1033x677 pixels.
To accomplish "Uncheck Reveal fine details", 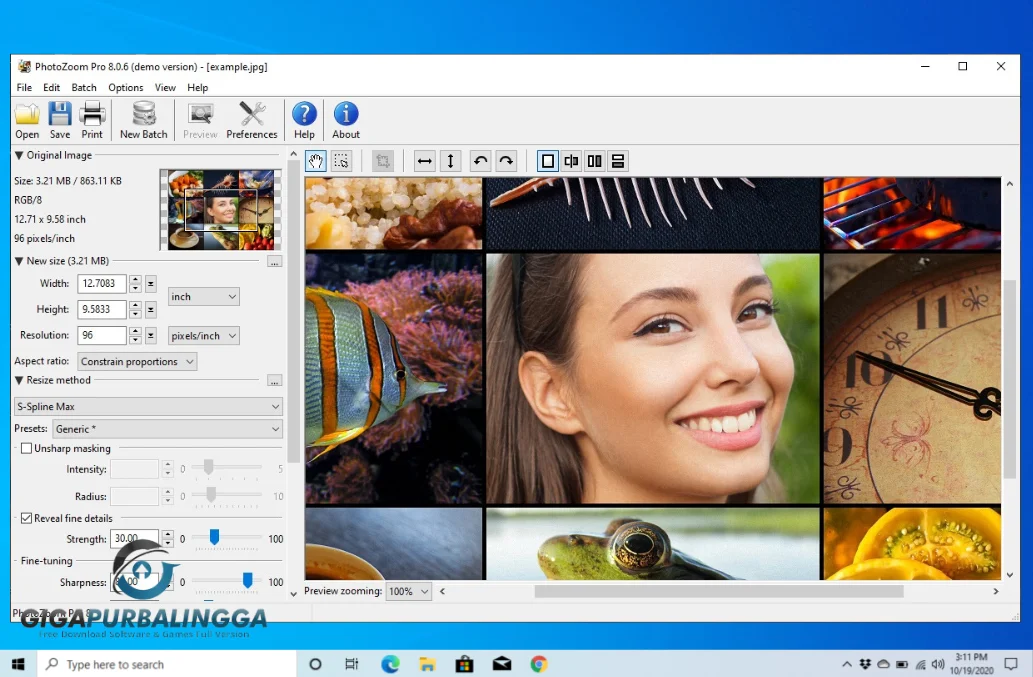I will [x=27, y=518].
